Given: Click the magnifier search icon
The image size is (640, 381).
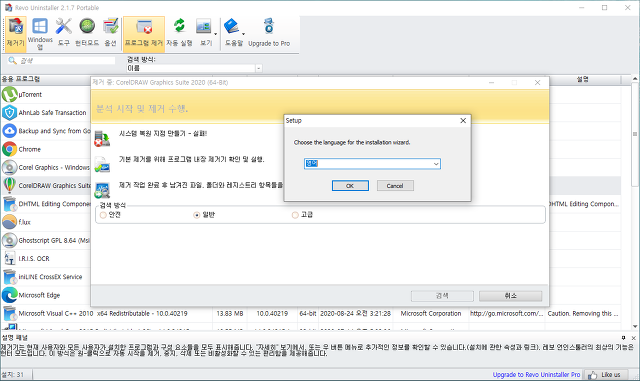Looking at the screenshot, I should [x=13, y=60].
